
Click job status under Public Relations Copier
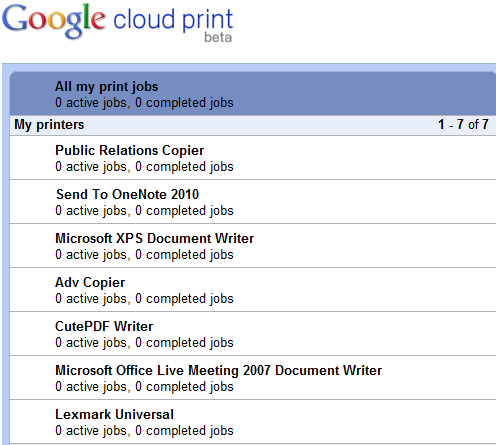tap(144, 167)
